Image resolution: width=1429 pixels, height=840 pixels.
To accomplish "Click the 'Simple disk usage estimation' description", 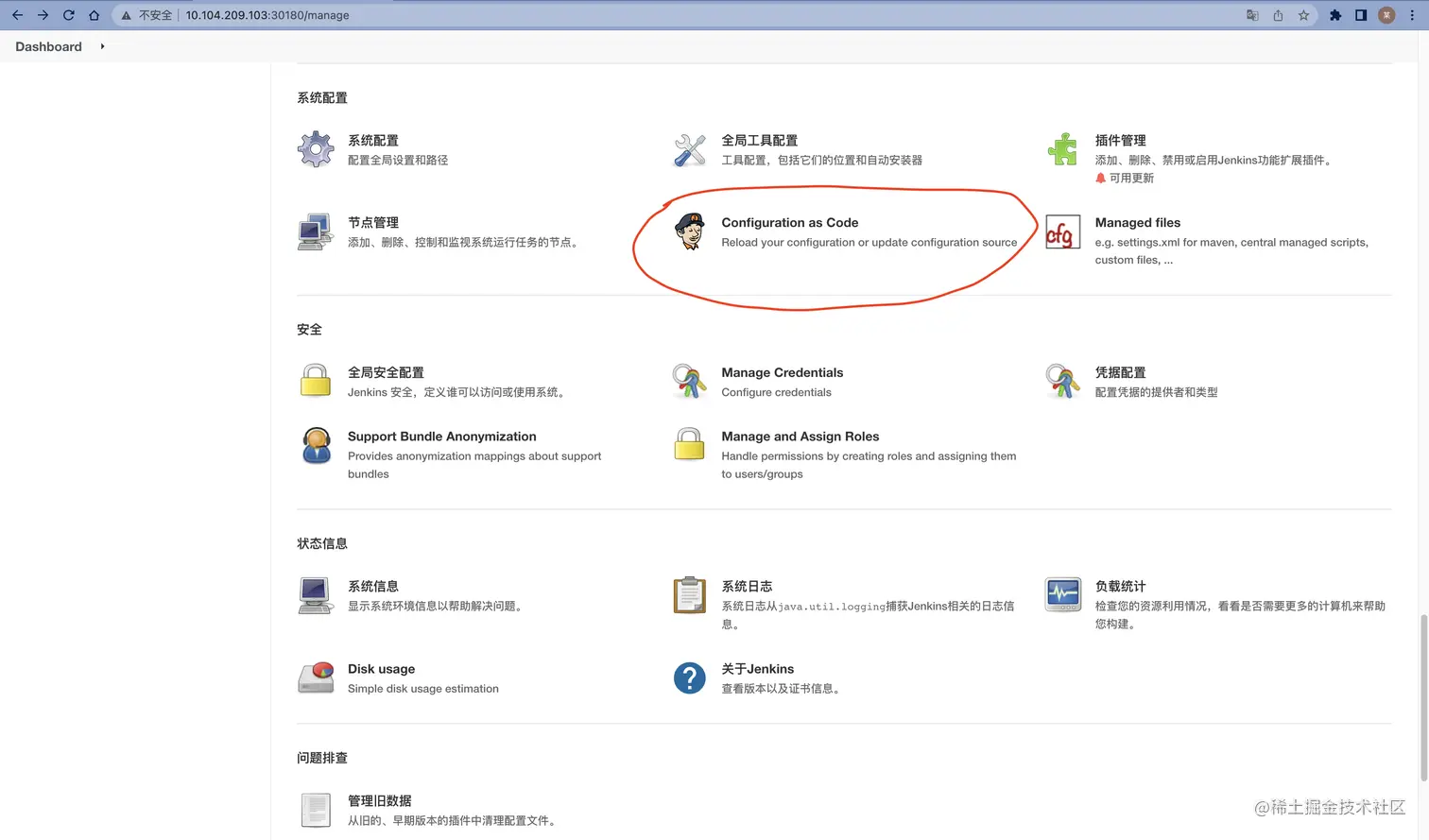I will point(422,688).
